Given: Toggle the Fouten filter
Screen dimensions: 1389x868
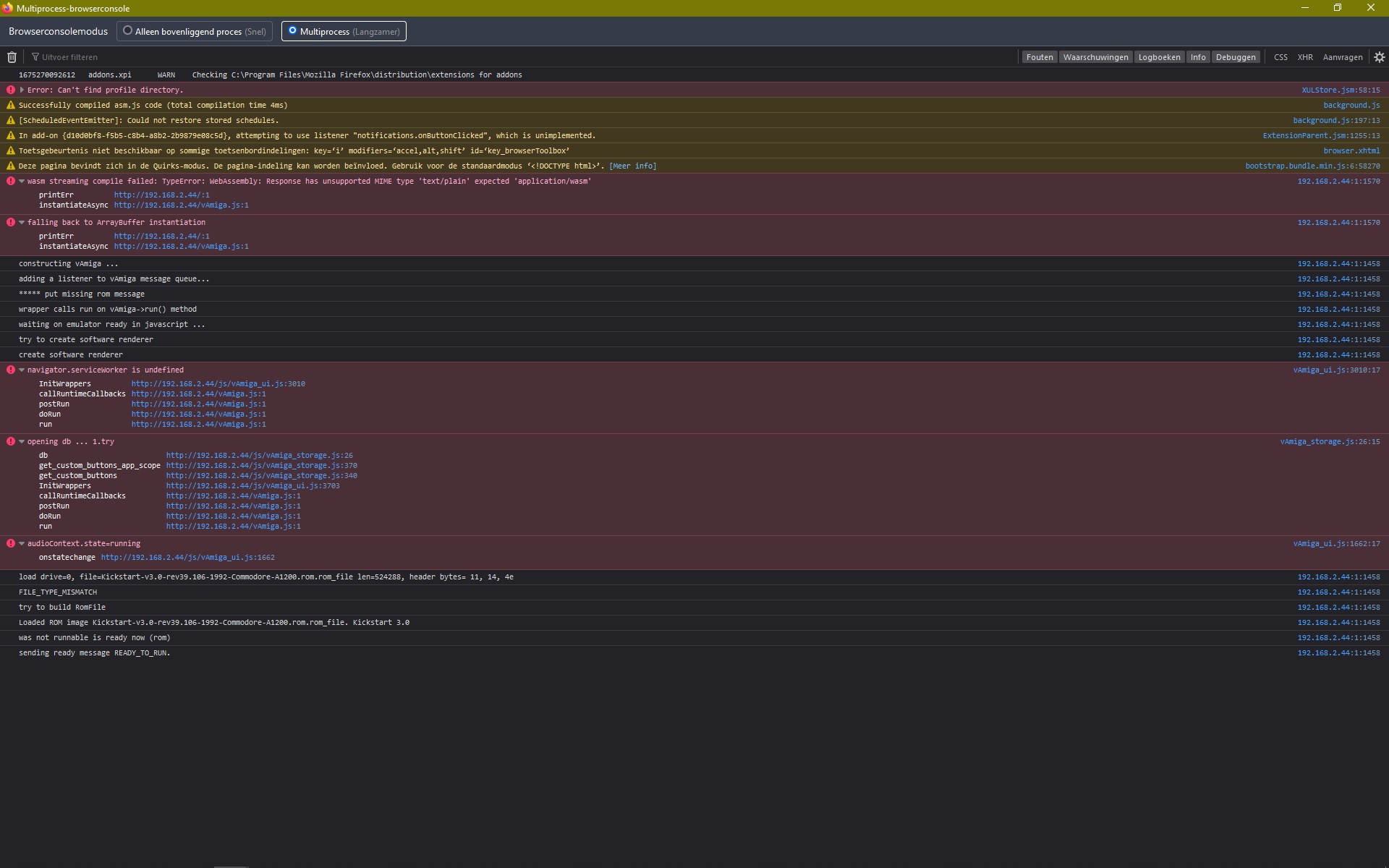Looking at the screenshot, I should click(1040, 57).
